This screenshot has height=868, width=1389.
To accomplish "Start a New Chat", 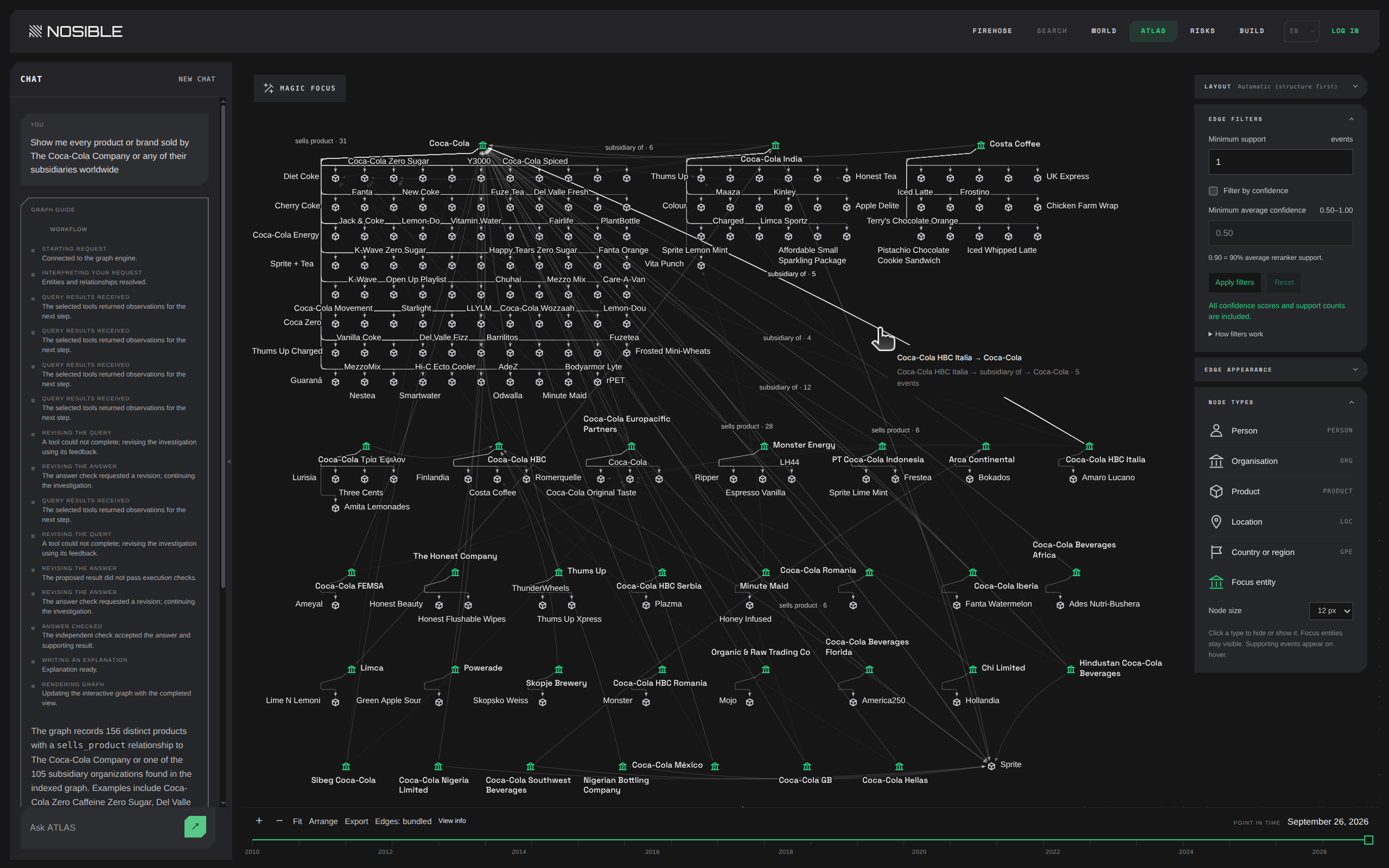I will 197,79.
